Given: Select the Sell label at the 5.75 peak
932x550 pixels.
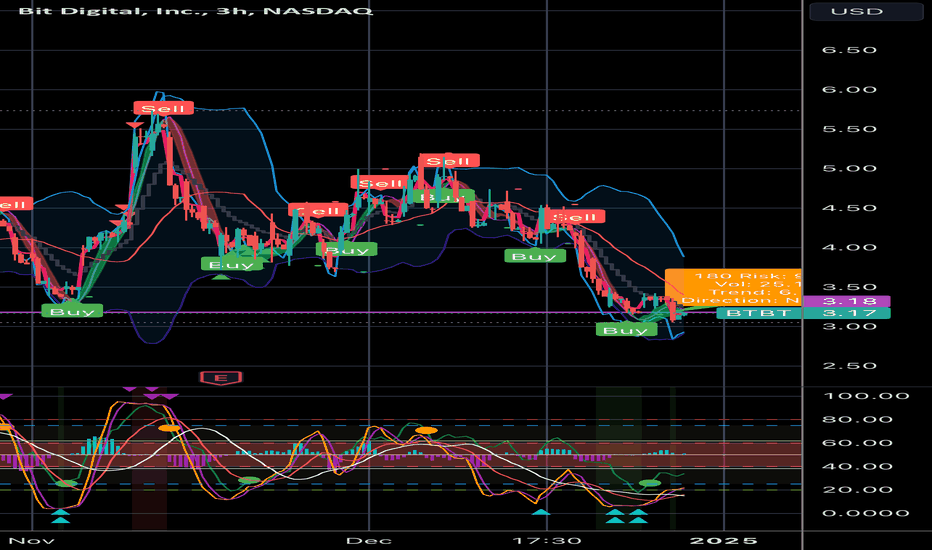Looking at the screenshot, I should point(163,108).
